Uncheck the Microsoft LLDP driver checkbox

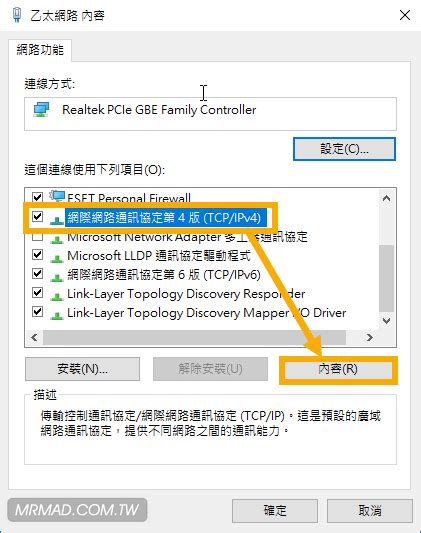coord(37,255)
